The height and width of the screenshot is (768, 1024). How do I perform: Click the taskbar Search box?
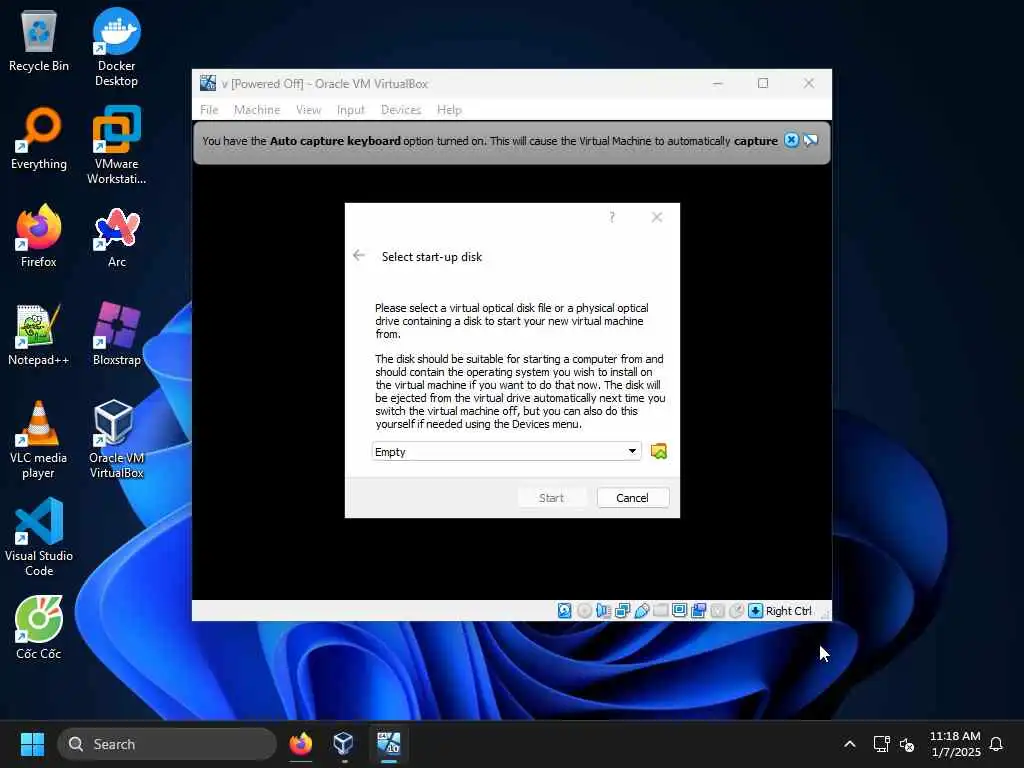tap(167, 744)
